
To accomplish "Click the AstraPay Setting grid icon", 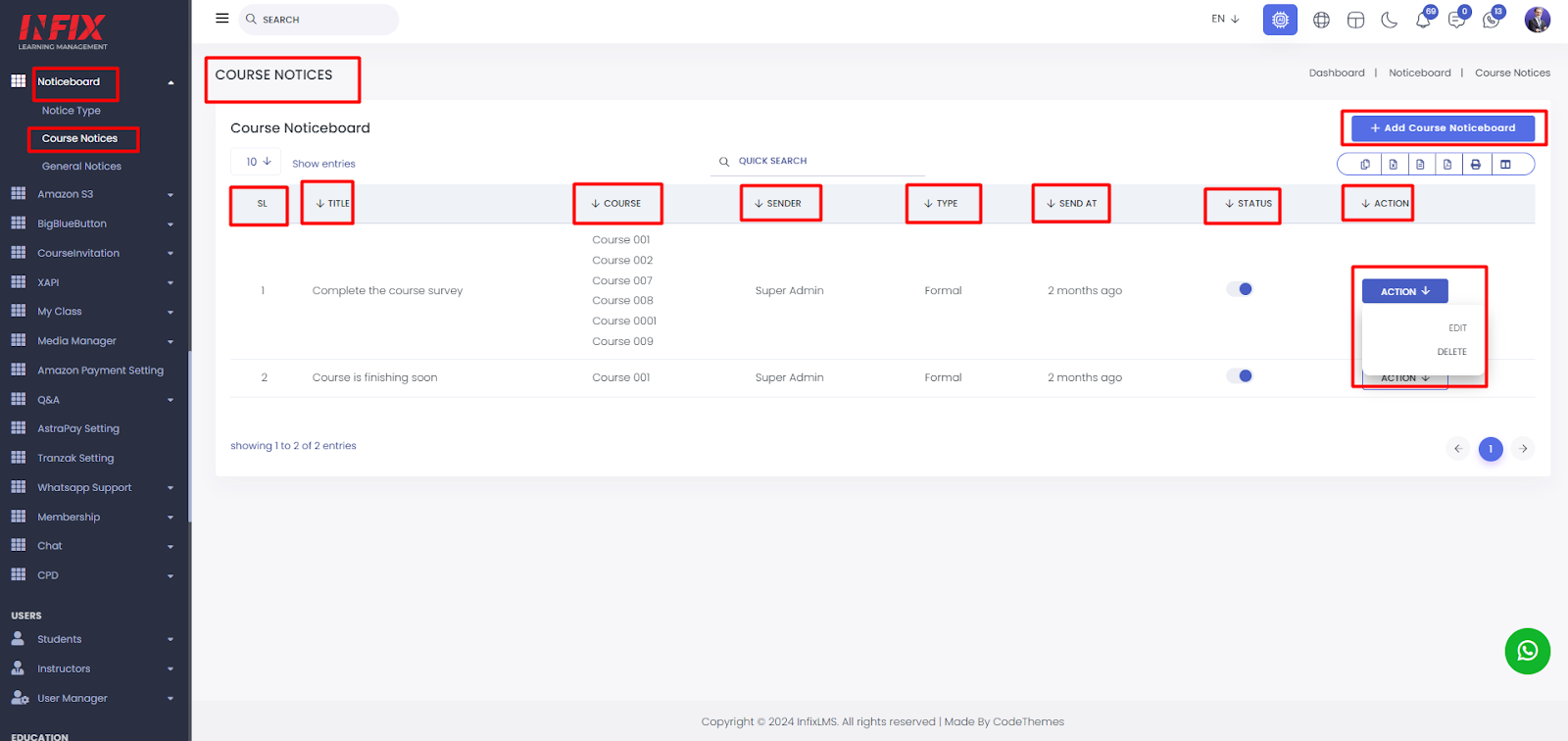I will (18, 427).
